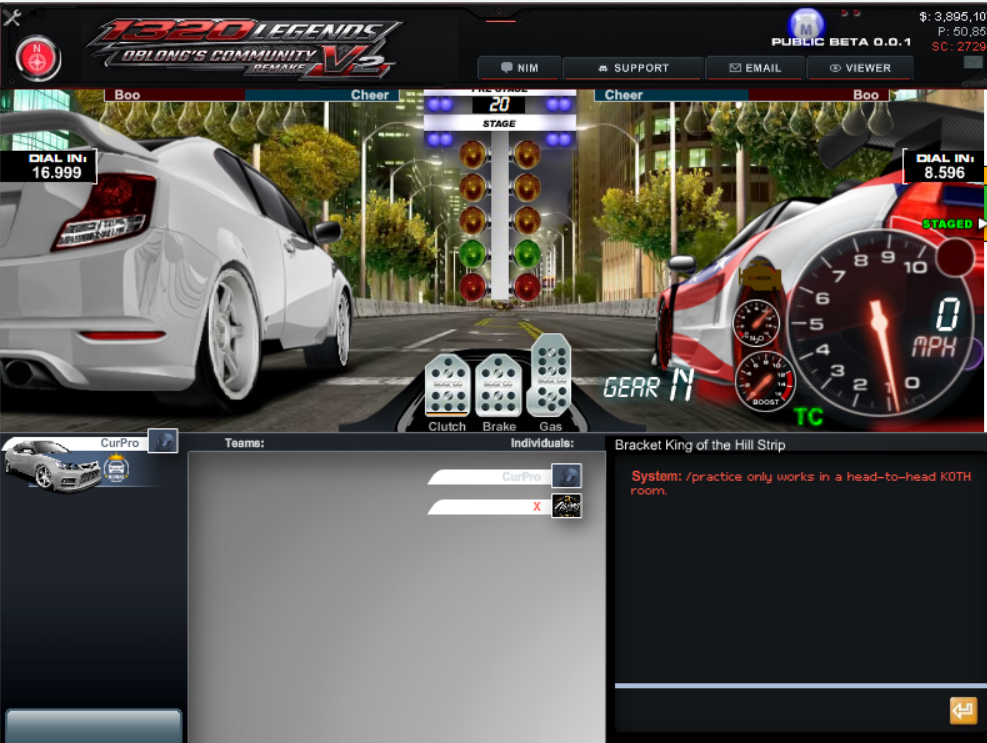
Task: Click the Individuals: column header
Action: pyautogui.click(x=542, y=443)
